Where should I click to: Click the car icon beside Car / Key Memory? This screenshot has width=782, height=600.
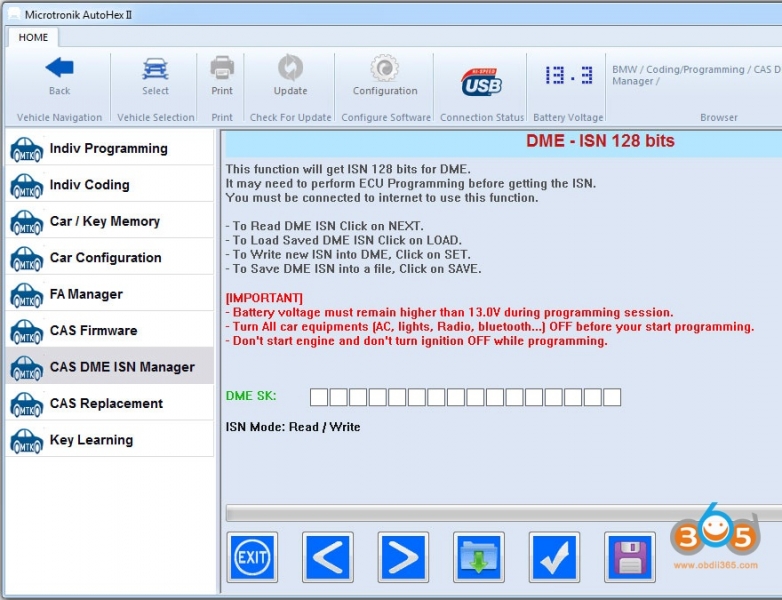(x=27, y=222)
